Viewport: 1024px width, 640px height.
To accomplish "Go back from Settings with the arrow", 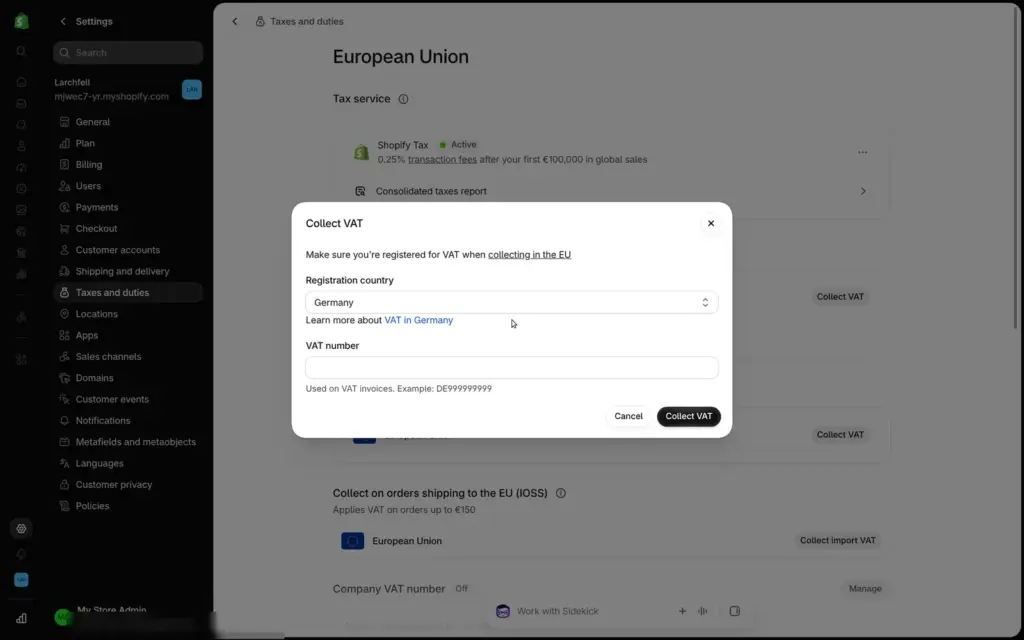I will coord(63,22).
